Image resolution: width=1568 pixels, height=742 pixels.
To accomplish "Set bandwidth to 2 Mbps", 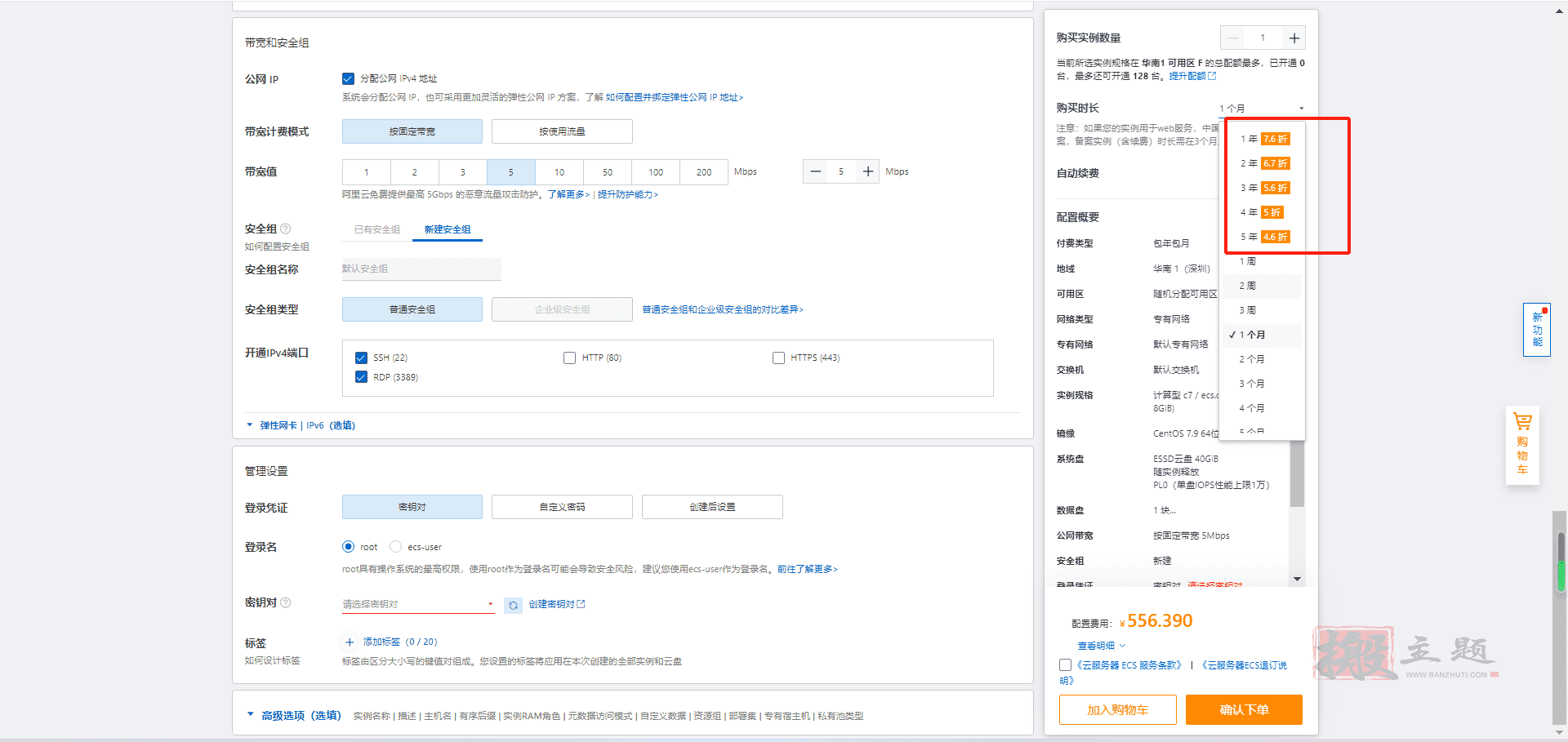I will coord(415,172).
